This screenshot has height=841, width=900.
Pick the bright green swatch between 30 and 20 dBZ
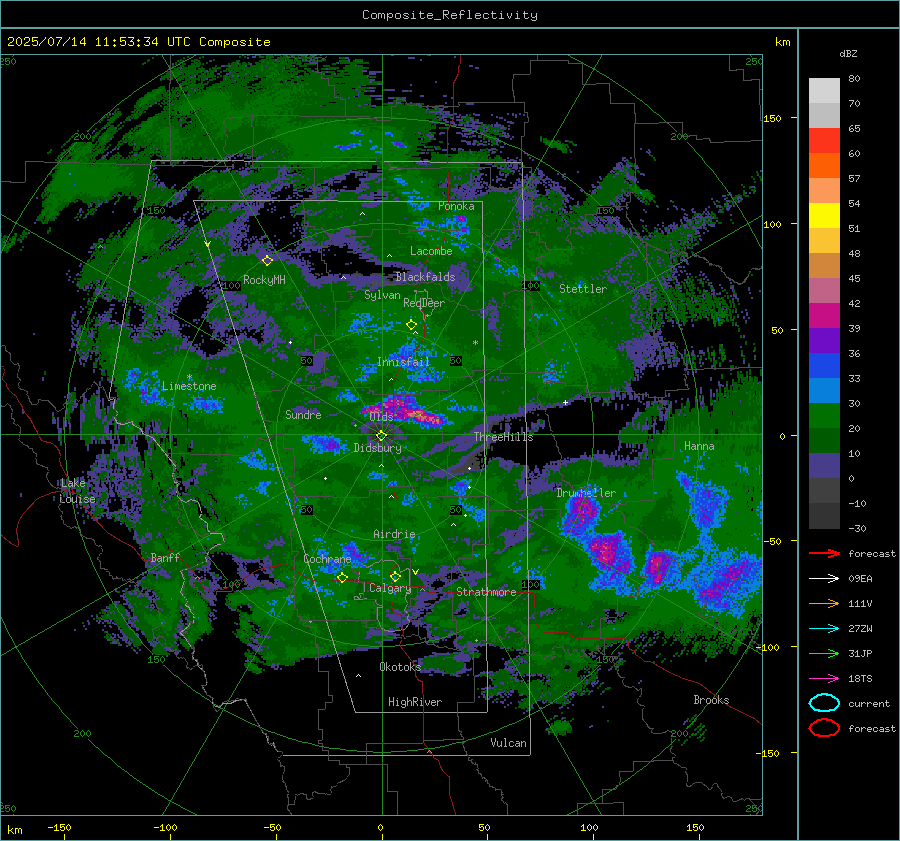click(x=824, y=415)
